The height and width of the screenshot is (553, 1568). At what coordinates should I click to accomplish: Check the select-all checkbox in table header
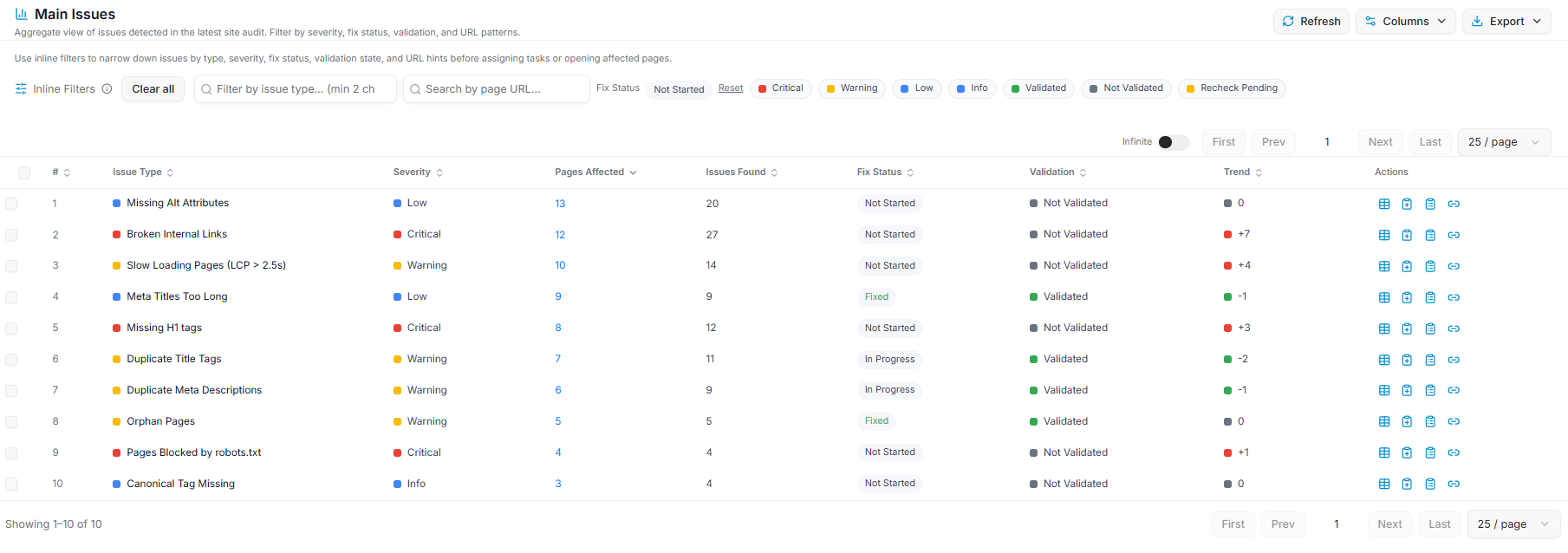24,172
